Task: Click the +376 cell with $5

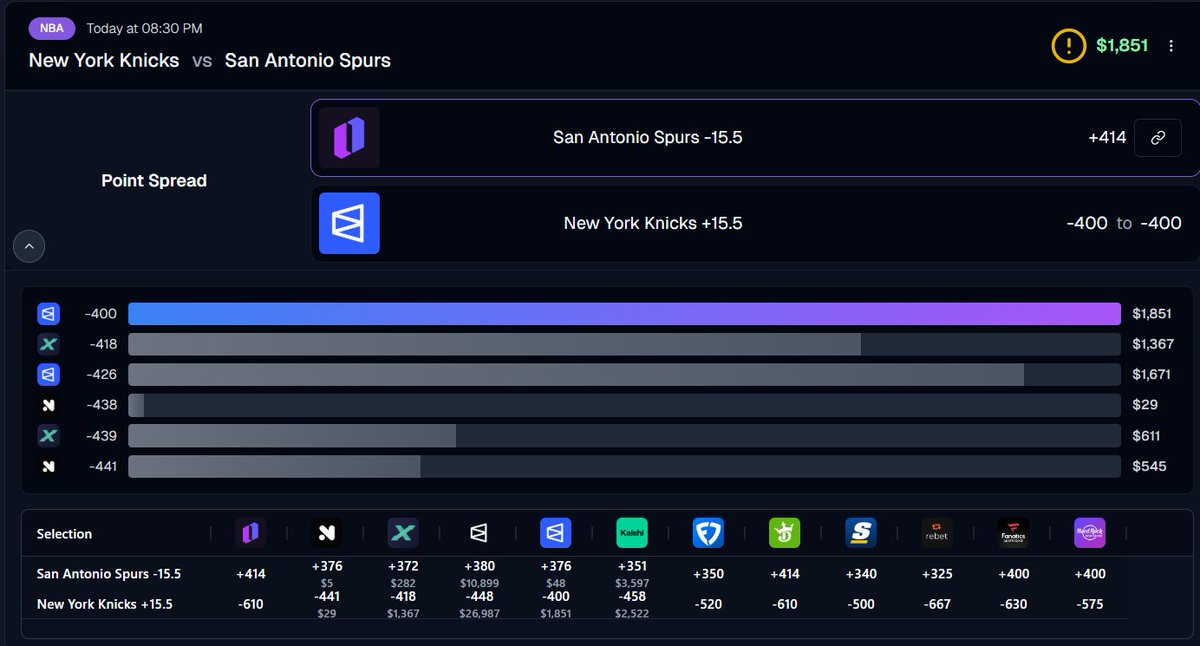Action: pos(327,573)
